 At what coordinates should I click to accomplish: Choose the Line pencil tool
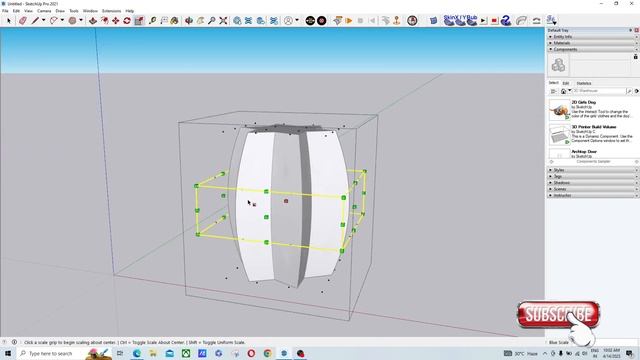35,20
